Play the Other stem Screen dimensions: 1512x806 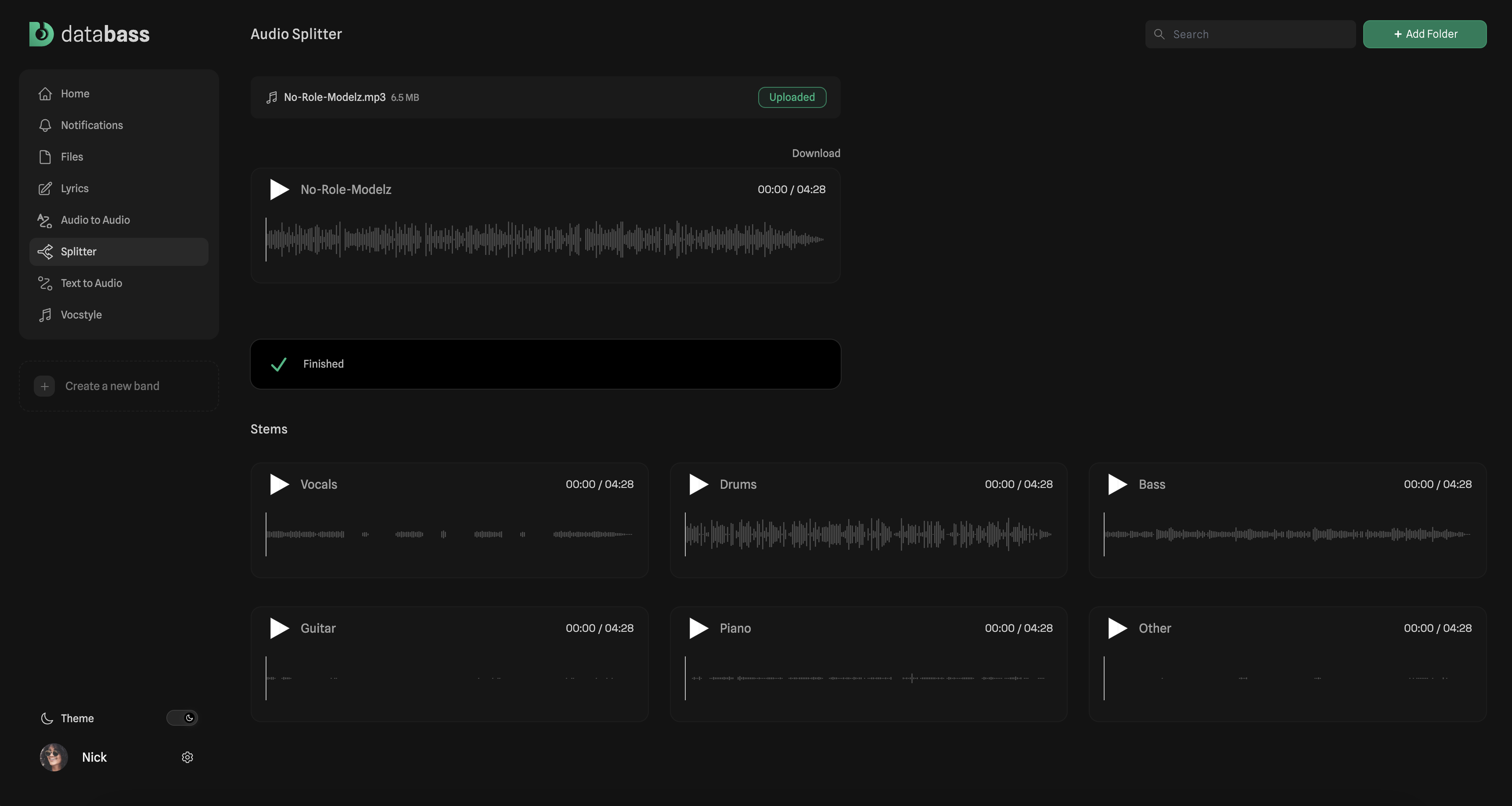pos(1118,628)
